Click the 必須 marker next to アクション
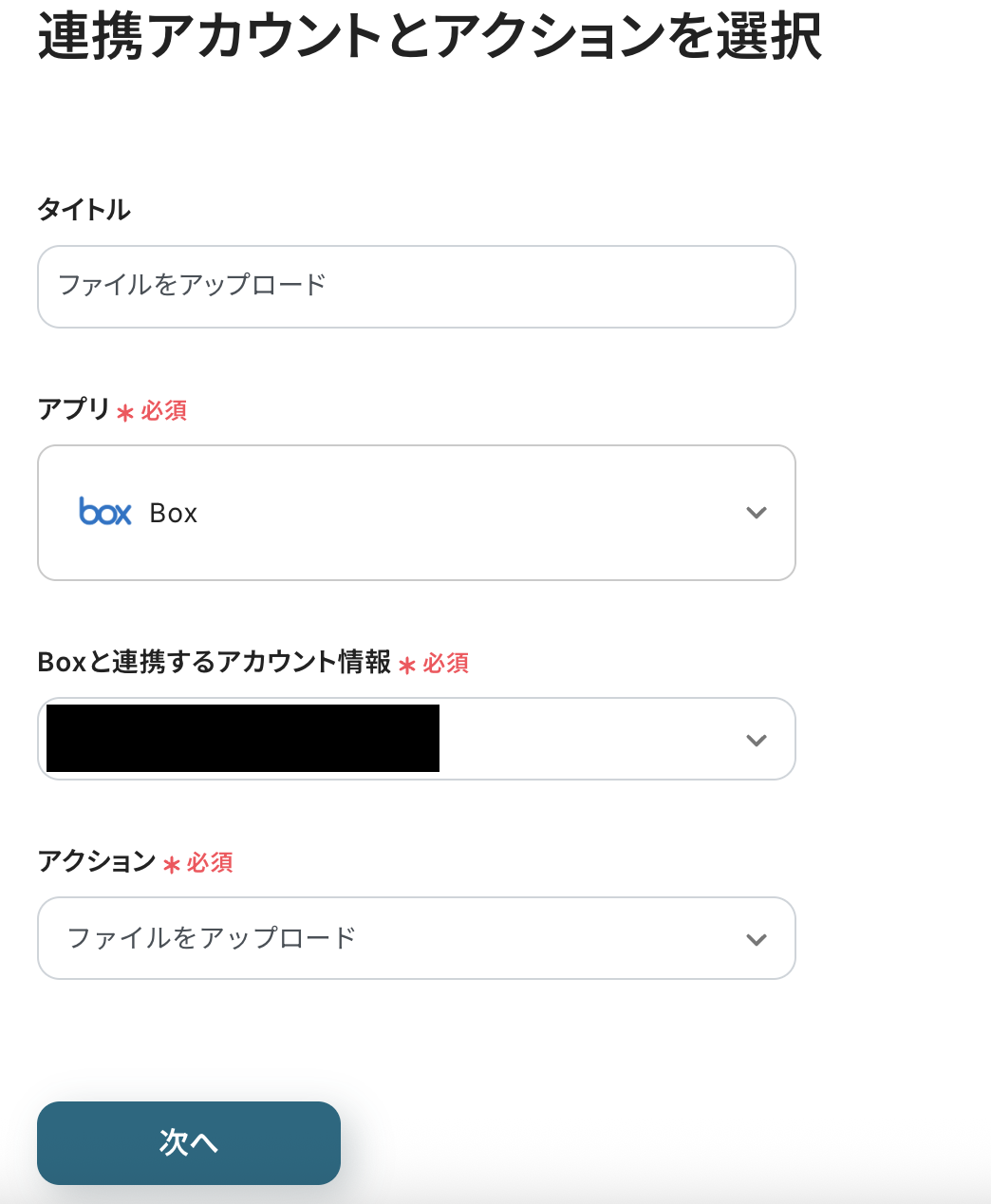 tap(210, 862)
